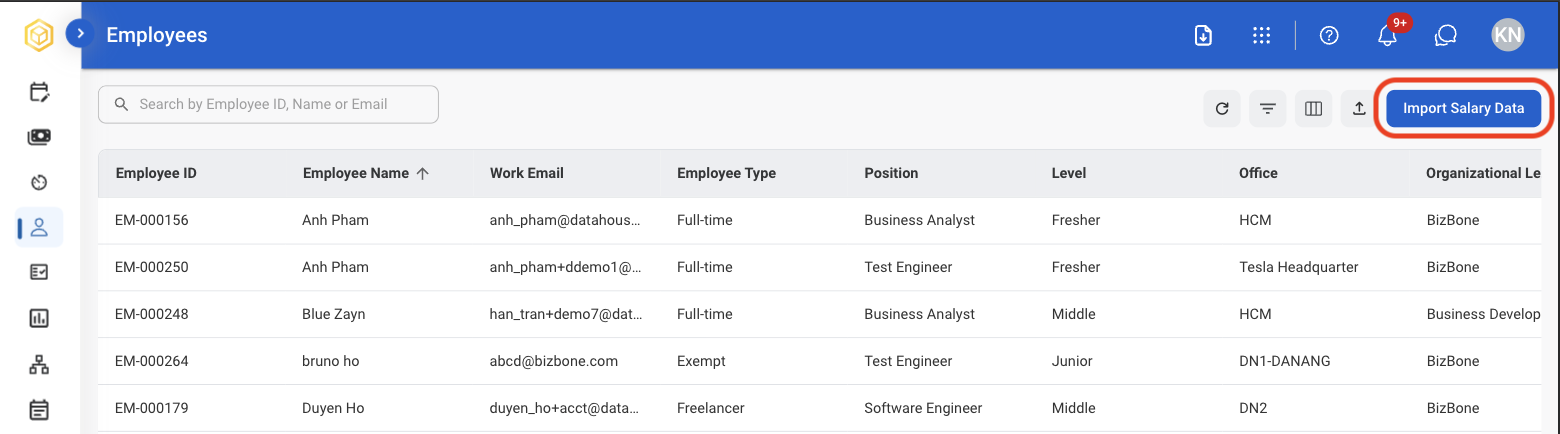Screen dimensions: 1560x434
Task: Open the organization chart sidebar icon
Action: pos(39,364)
